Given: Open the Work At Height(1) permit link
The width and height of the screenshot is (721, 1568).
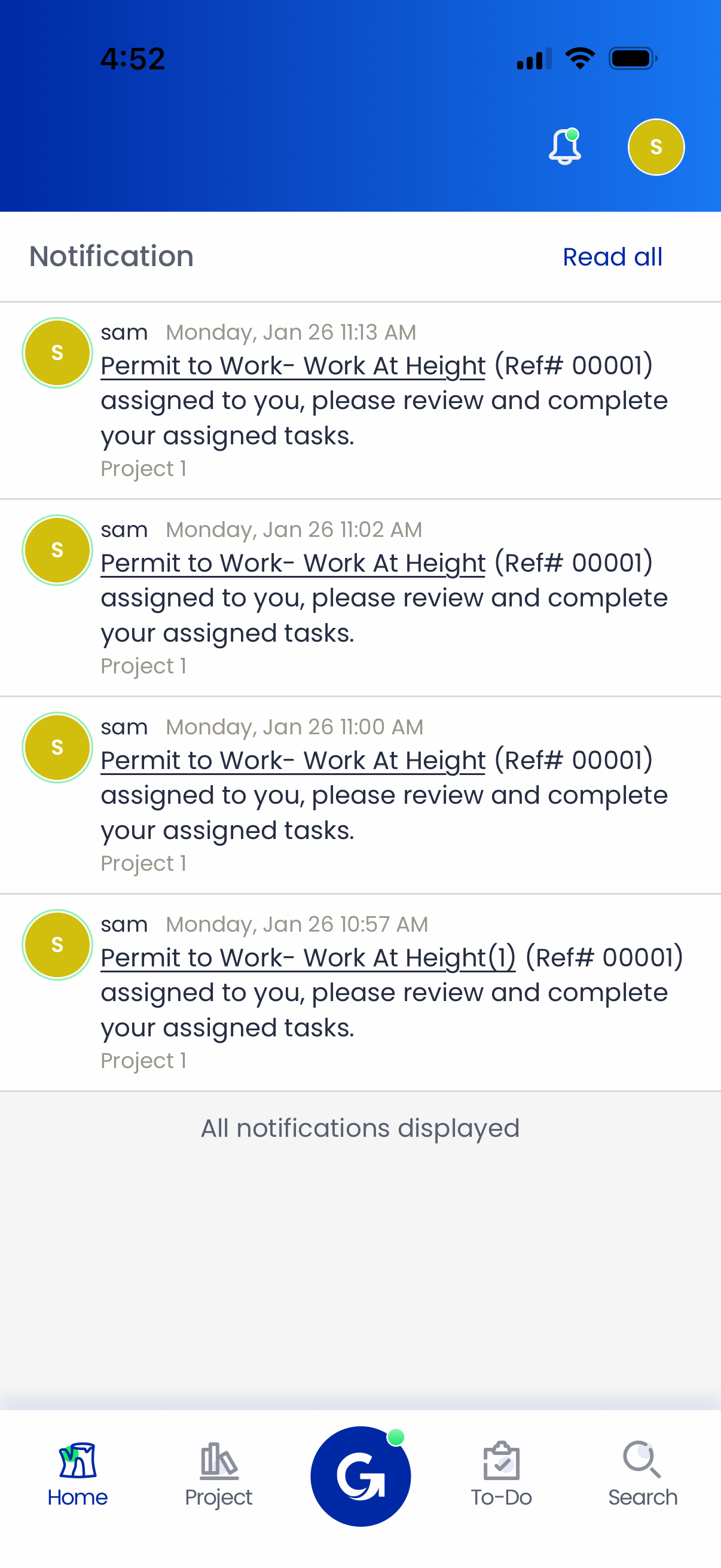Looking at the screenshot, I should point(308,957).
